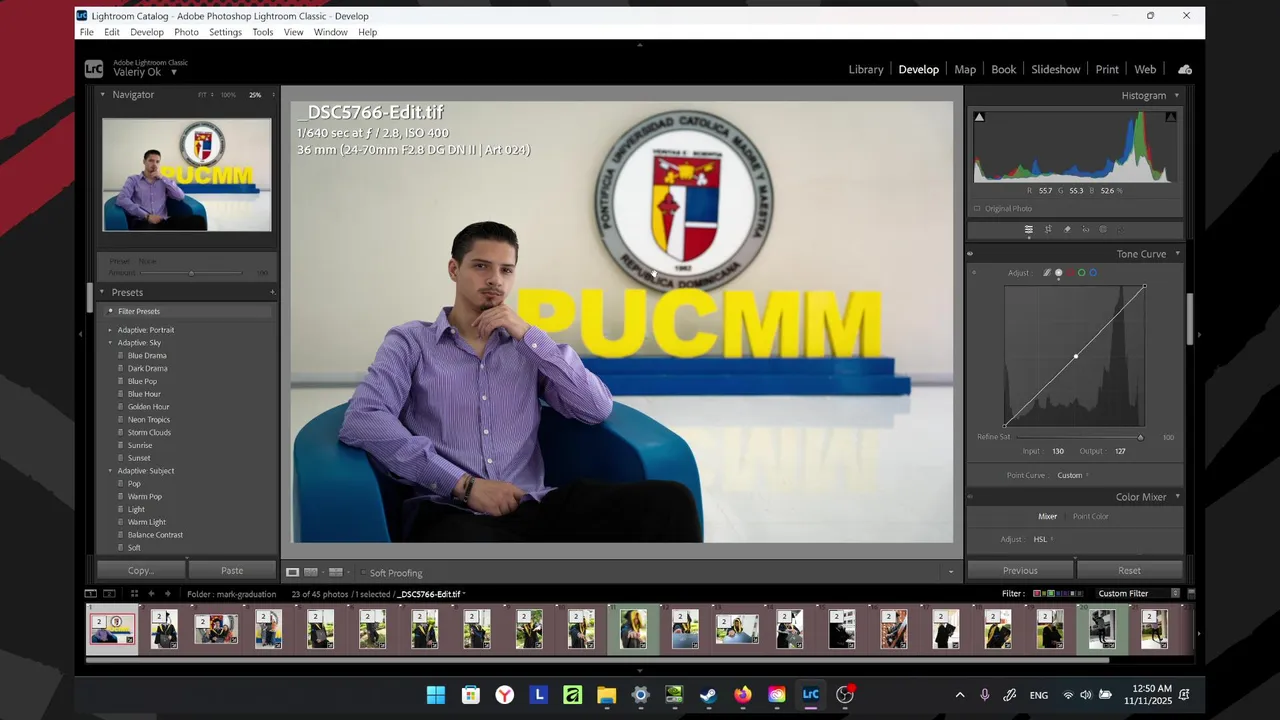Select the Crop Overlay tool icon
Image resolution: width=1280 pixels, height=720 pixels.
coord(1048,229)
